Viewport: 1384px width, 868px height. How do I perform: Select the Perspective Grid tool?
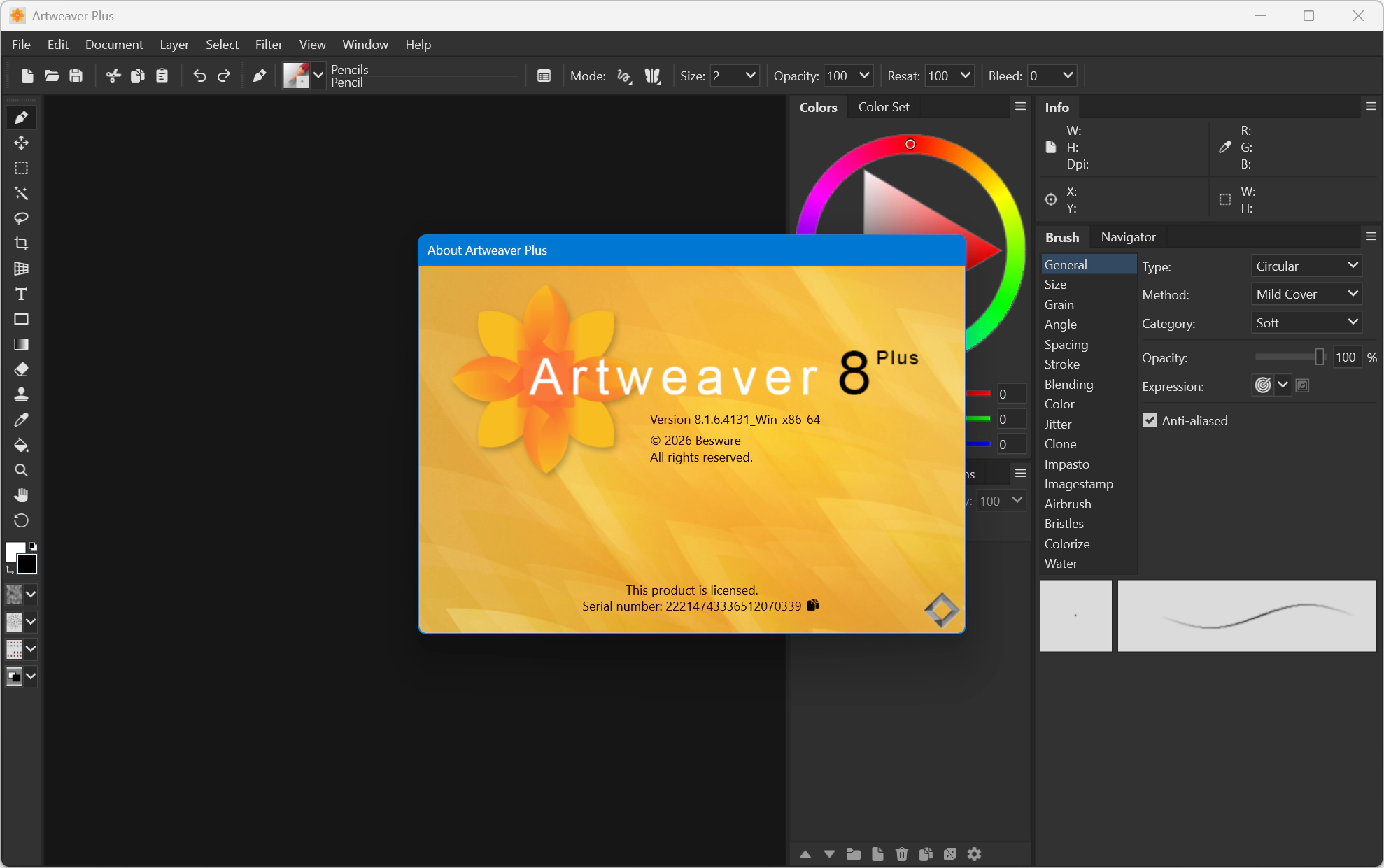(x=21, y=269)
